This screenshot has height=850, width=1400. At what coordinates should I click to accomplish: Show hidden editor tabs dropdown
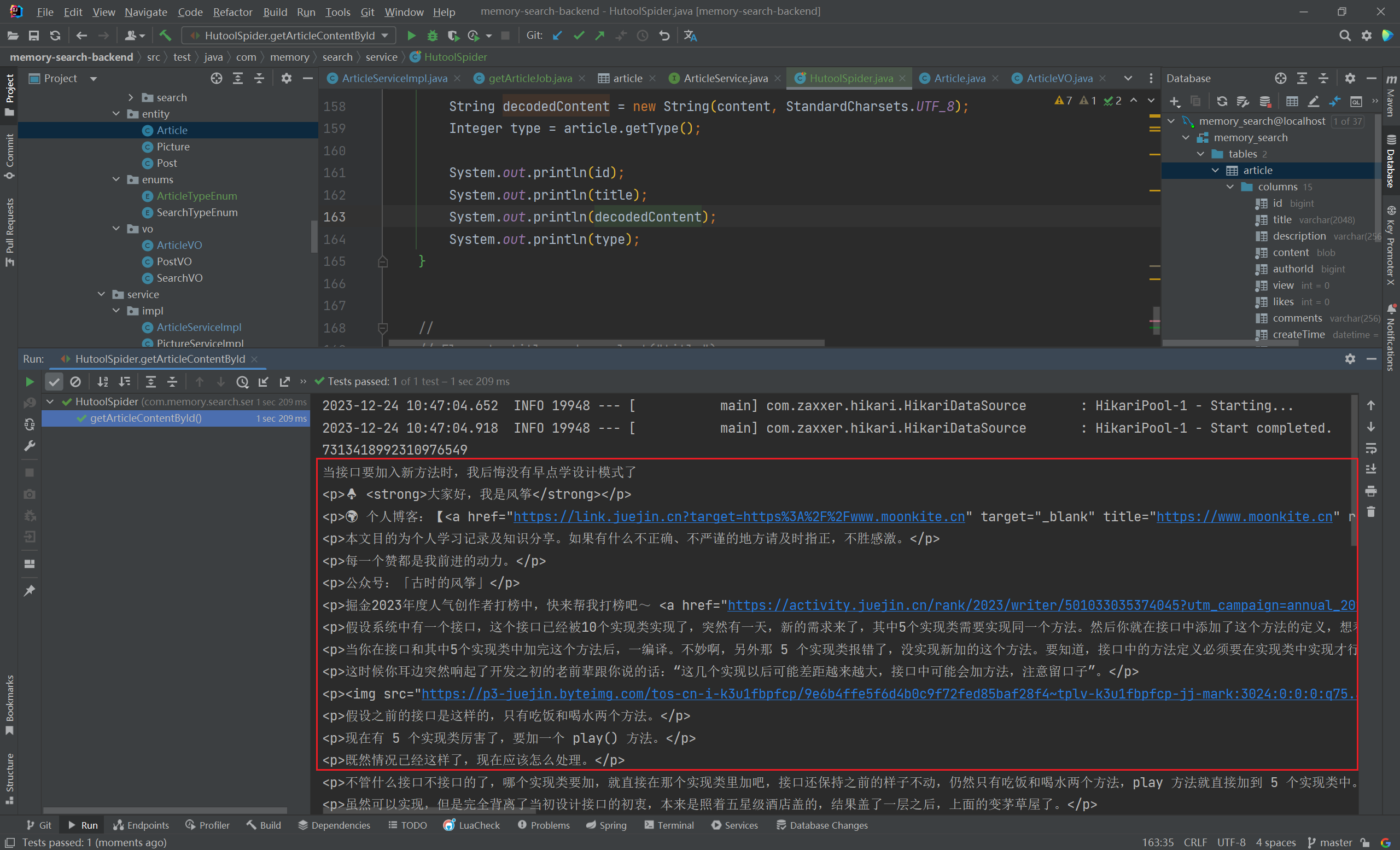(x=1128, y=78)
